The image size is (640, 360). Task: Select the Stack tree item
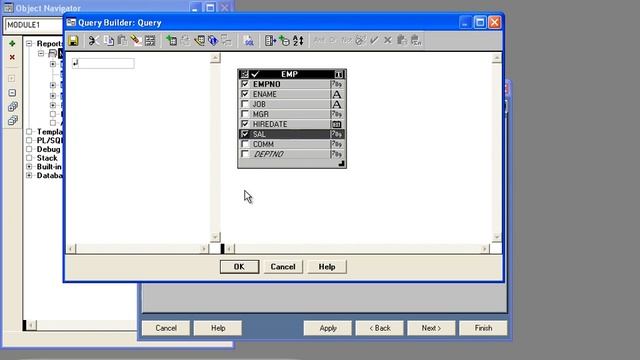47,158
